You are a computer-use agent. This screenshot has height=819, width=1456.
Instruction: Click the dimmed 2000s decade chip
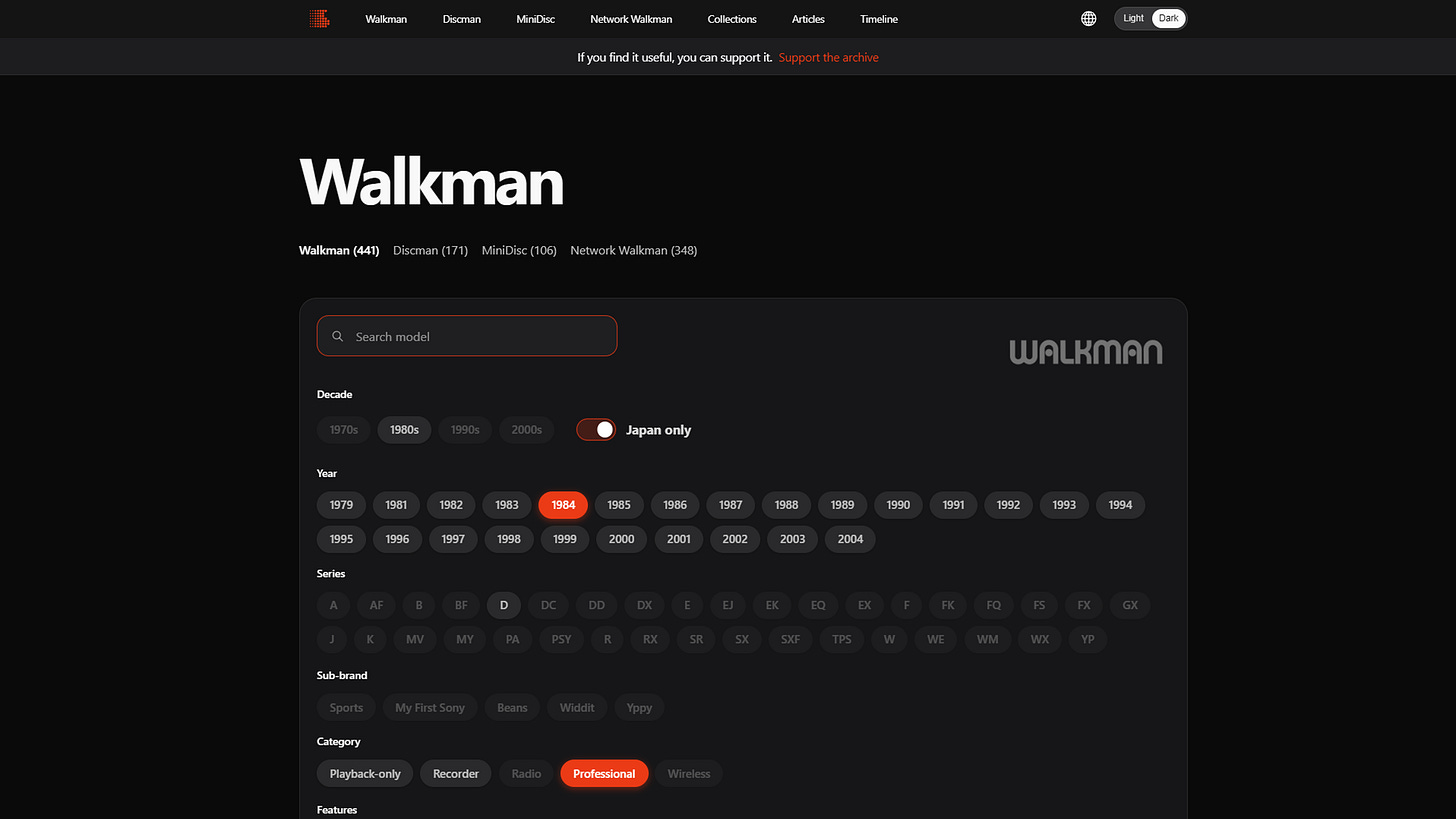click(527, 430)
